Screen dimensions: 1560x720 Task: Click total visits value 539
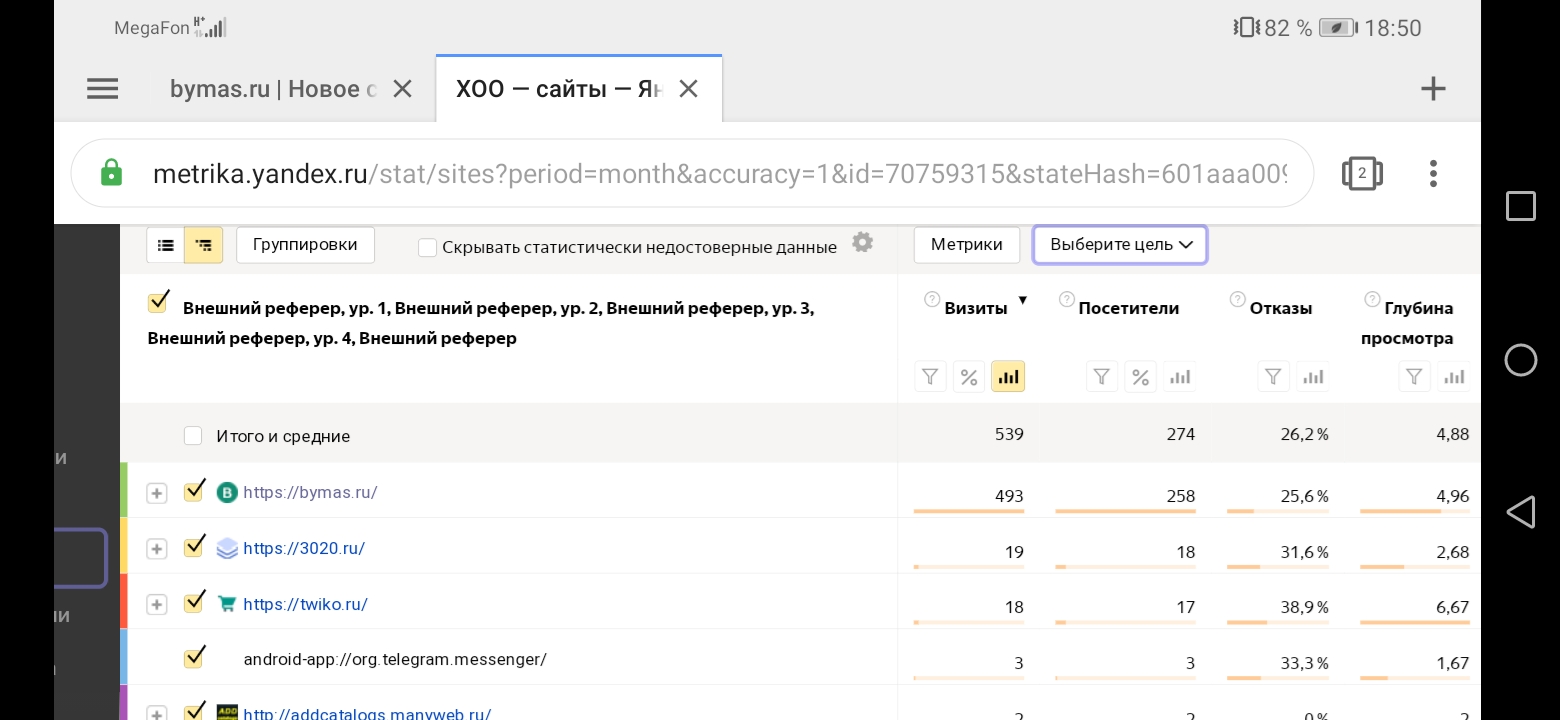(x=1009, y=434)
